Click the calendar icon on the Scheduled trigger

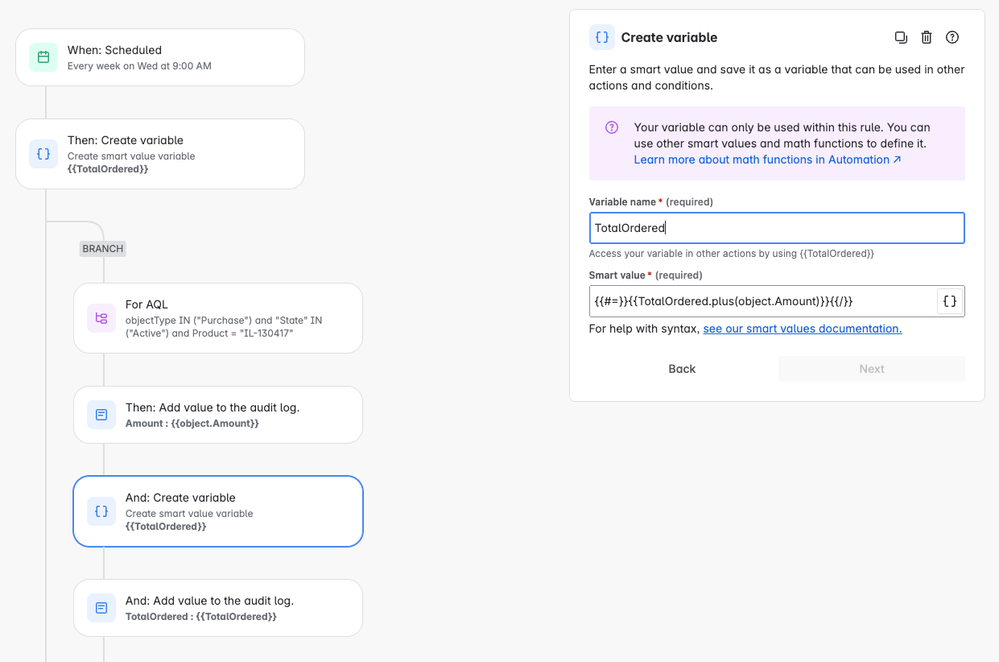(x=42, y=57)
